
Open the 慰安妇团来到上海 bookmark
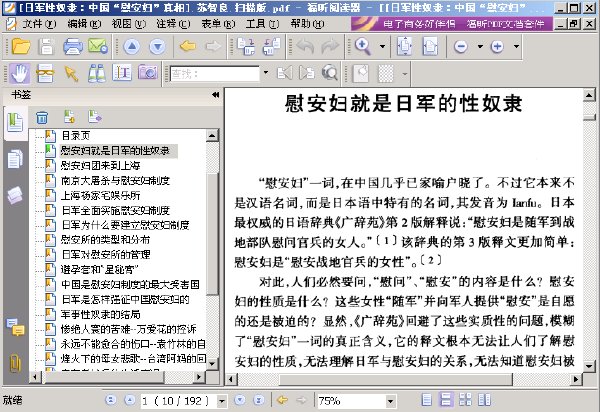pyautogui.click(x=100, y=165)
